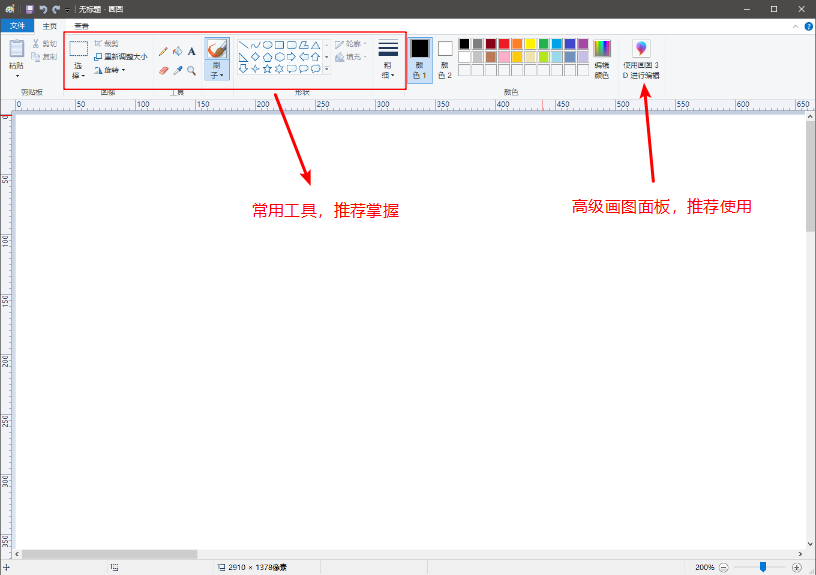Open Paint help question mark icon
Screen dimensions: 816x575
[x=809, y=27]
